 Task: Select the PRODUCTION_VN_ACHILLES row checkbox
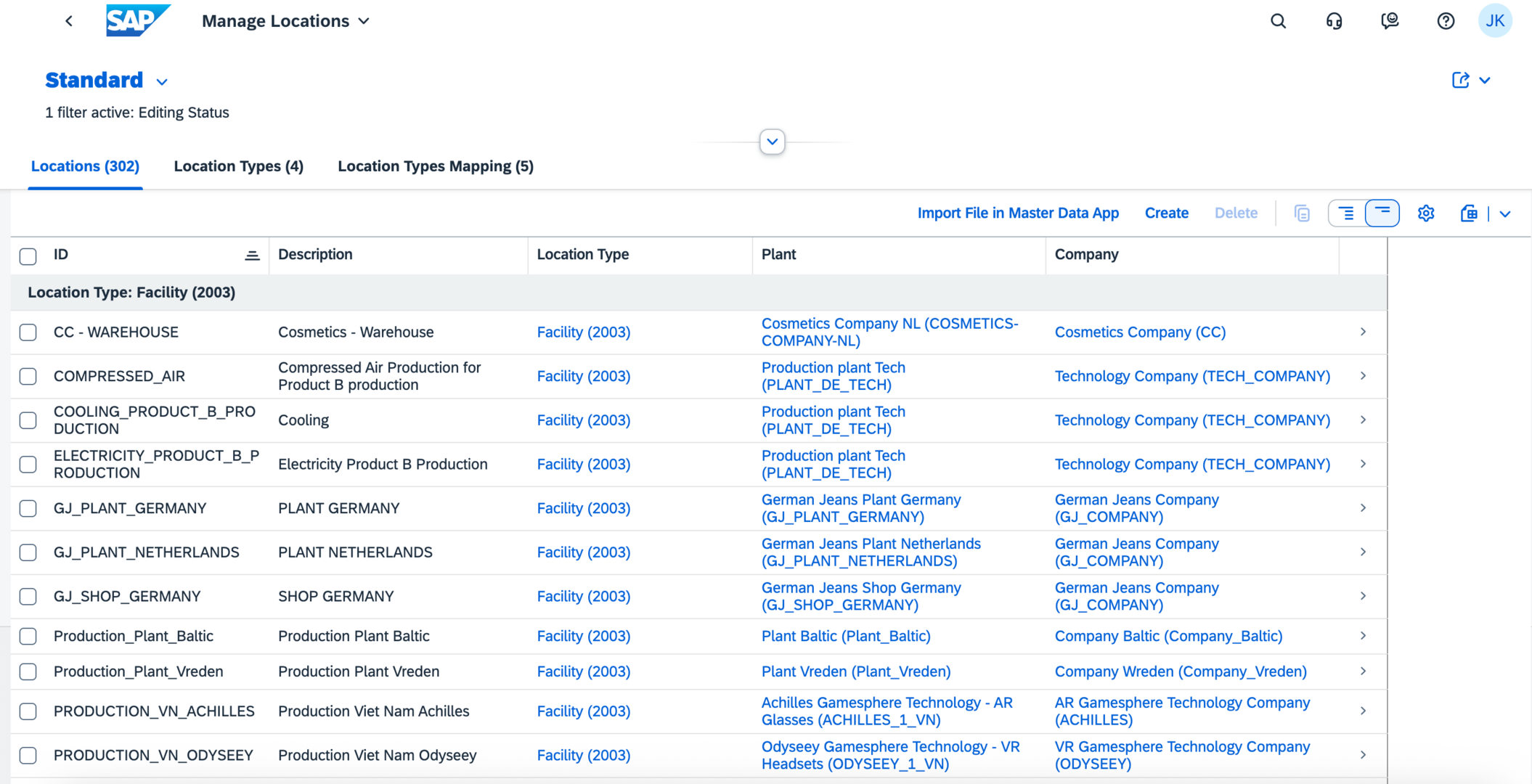pos(28,711)
